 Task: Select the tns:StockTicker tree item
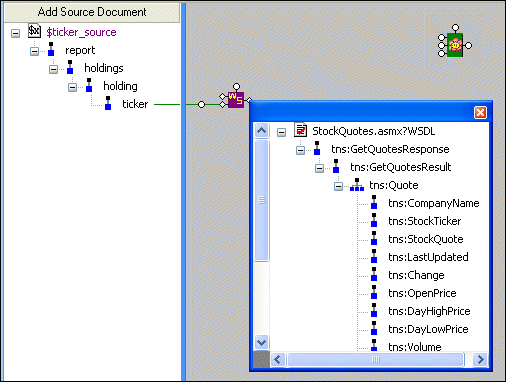coord(424,221)
